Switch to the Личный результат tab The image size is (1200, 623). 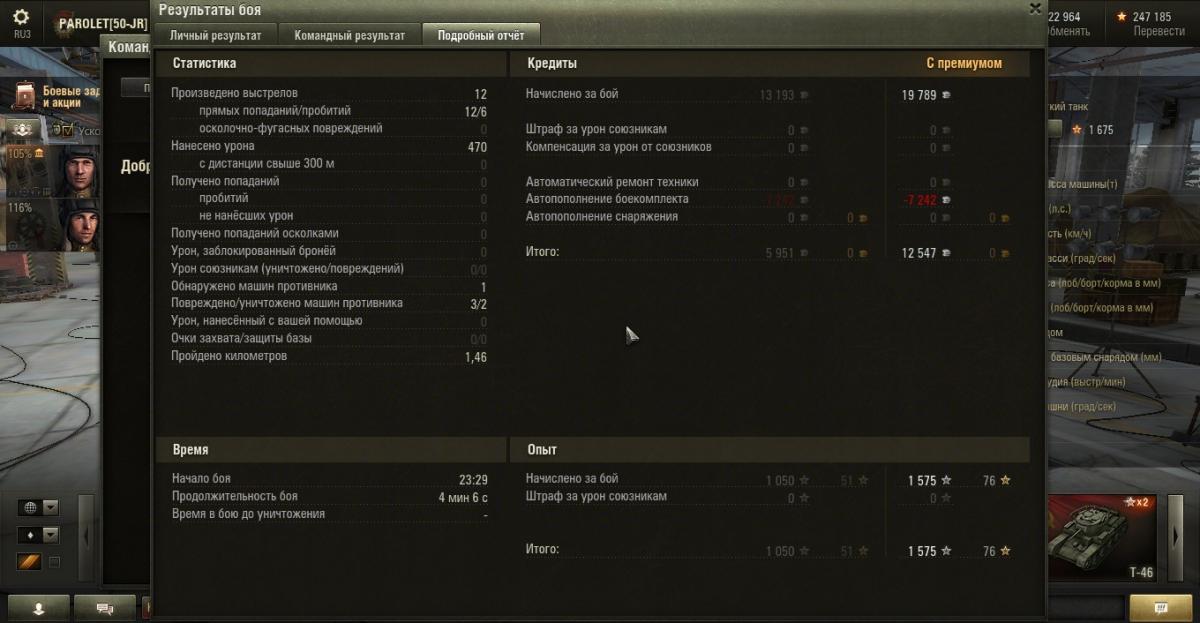click(x=216, y=35)
